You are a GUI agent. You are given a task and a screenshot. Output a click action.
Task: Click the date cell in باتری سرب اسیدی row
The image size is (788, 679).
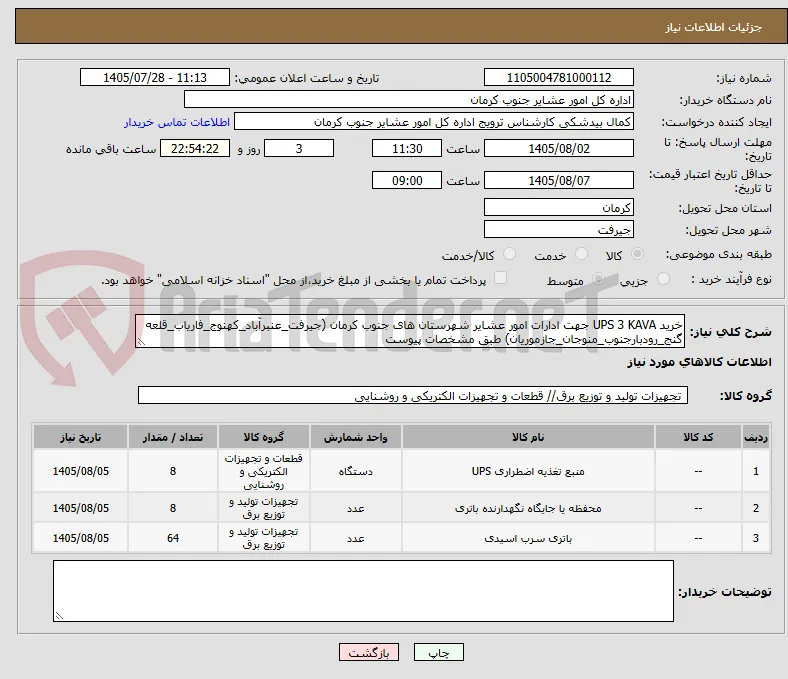coord(80,538)
